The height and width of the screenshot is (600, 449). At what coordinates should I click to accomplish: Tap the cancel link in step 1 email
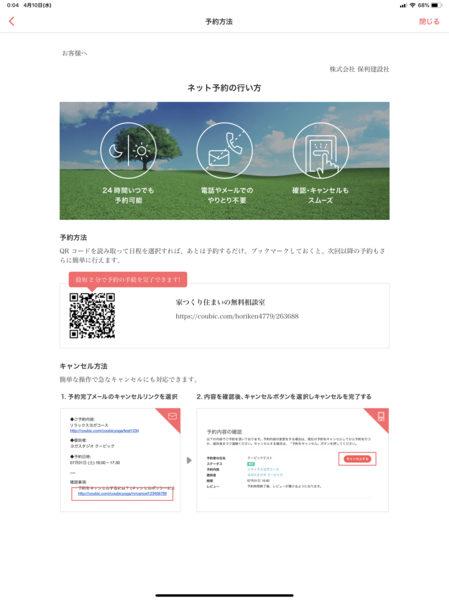(x=122, y=494)
